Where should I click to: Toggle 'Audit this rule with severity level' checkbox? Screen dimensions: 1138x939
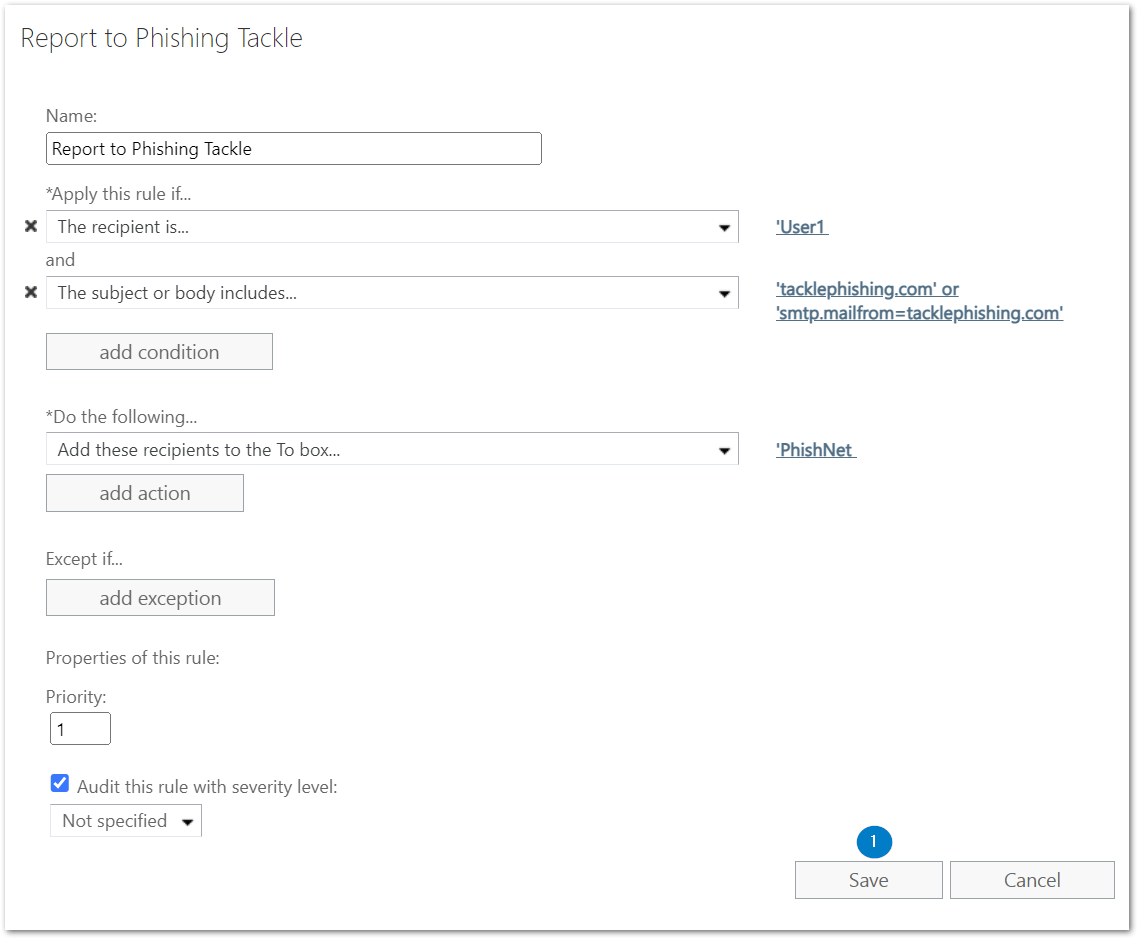pos(60,784)
